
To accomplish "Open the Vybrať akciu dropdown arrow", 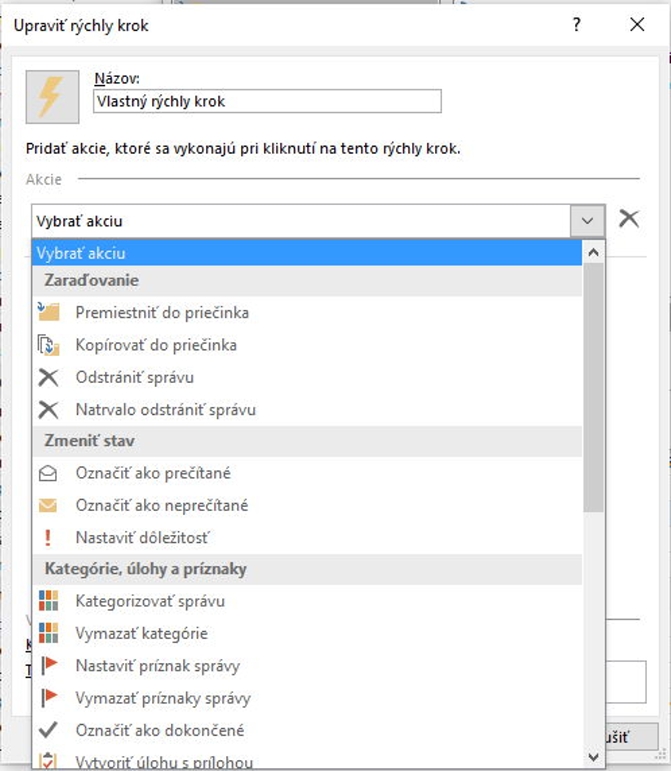I will tap(586, 220).
